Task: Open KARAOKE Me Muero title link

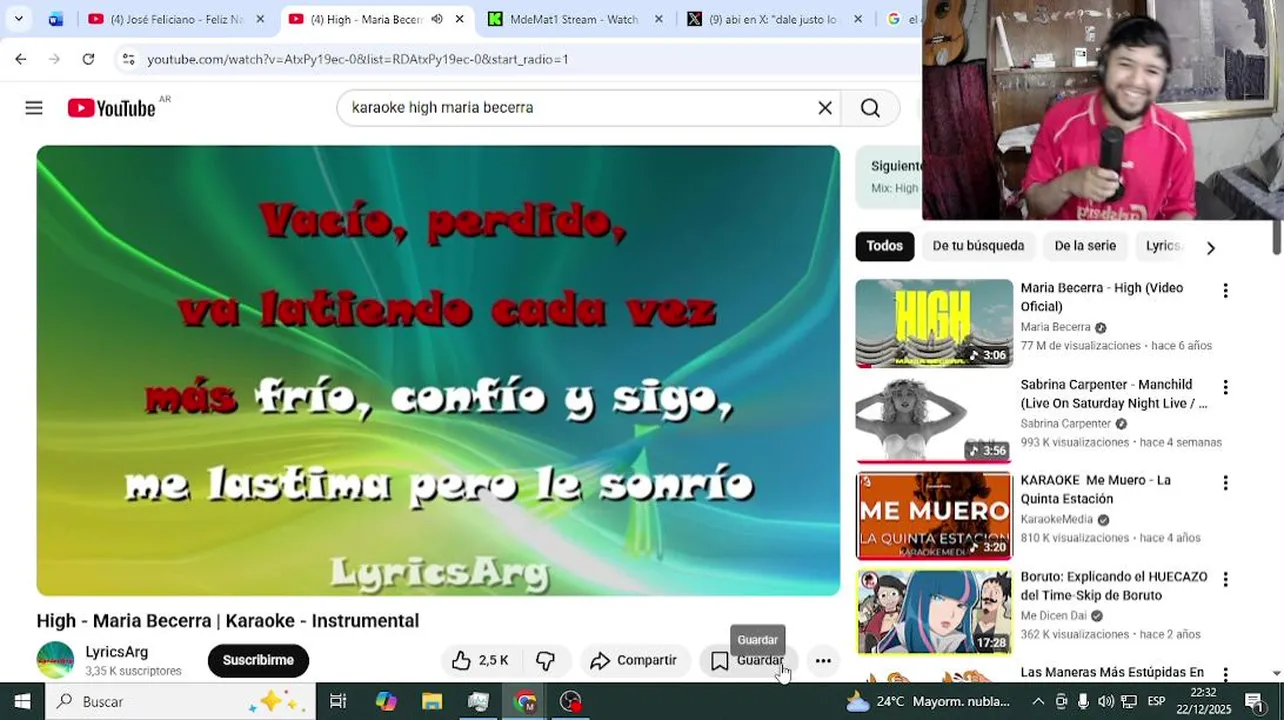Action: pyautogui.click(x=1096, y=490)
